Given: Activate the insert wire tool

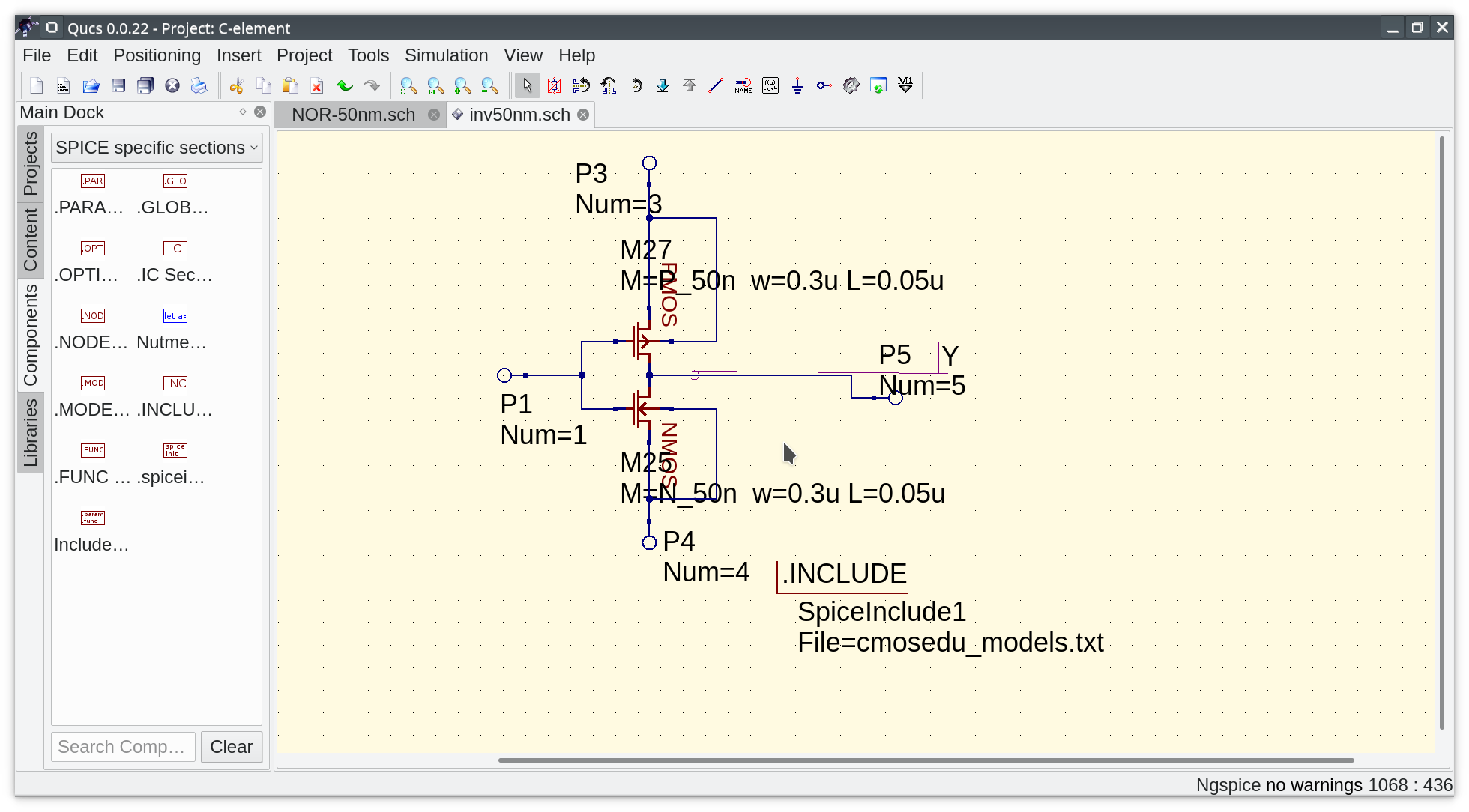Looking at the screenshot, I should (716, 85).
